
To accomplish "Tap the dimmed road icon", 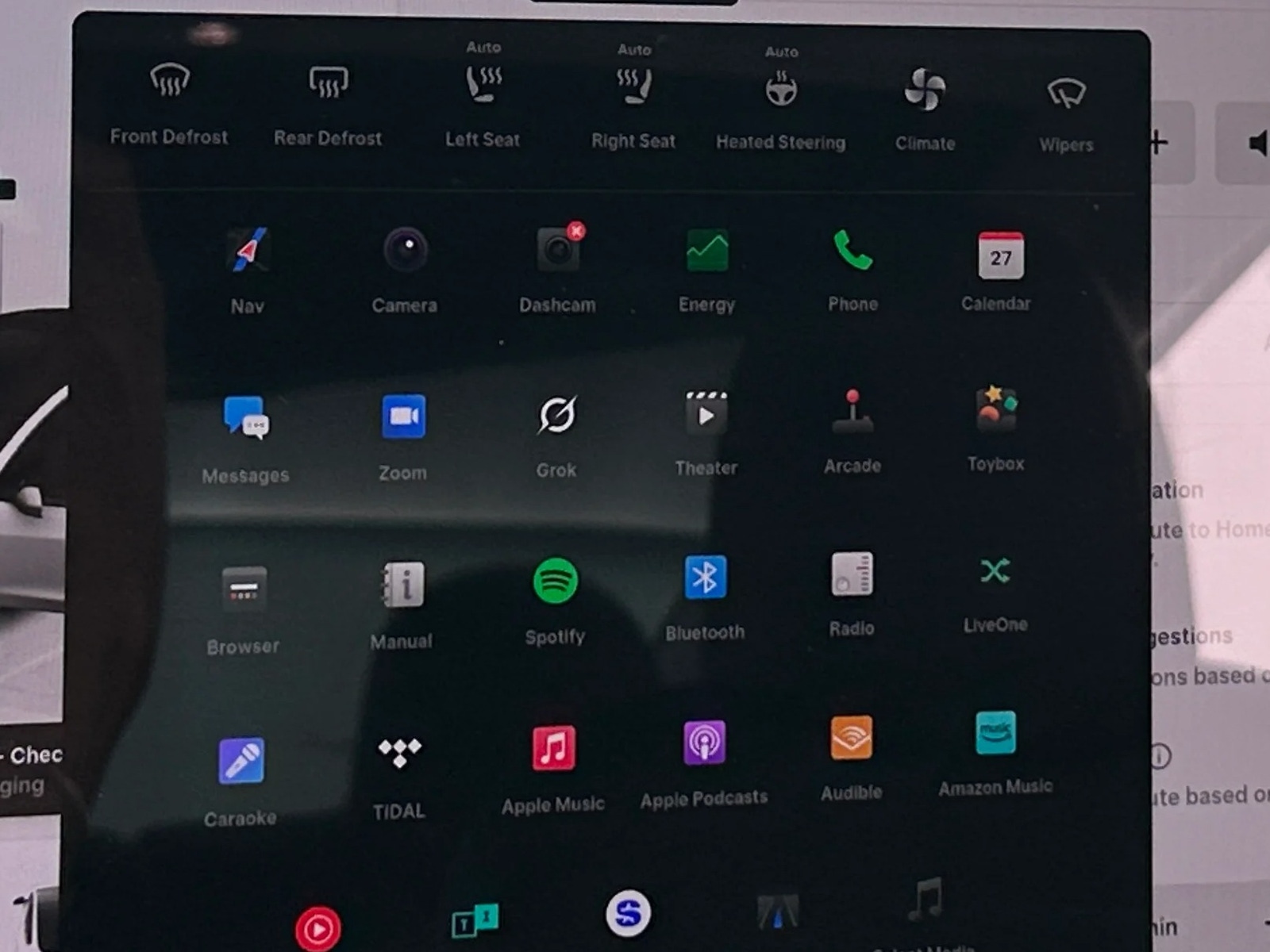I will tap(778, 911).
